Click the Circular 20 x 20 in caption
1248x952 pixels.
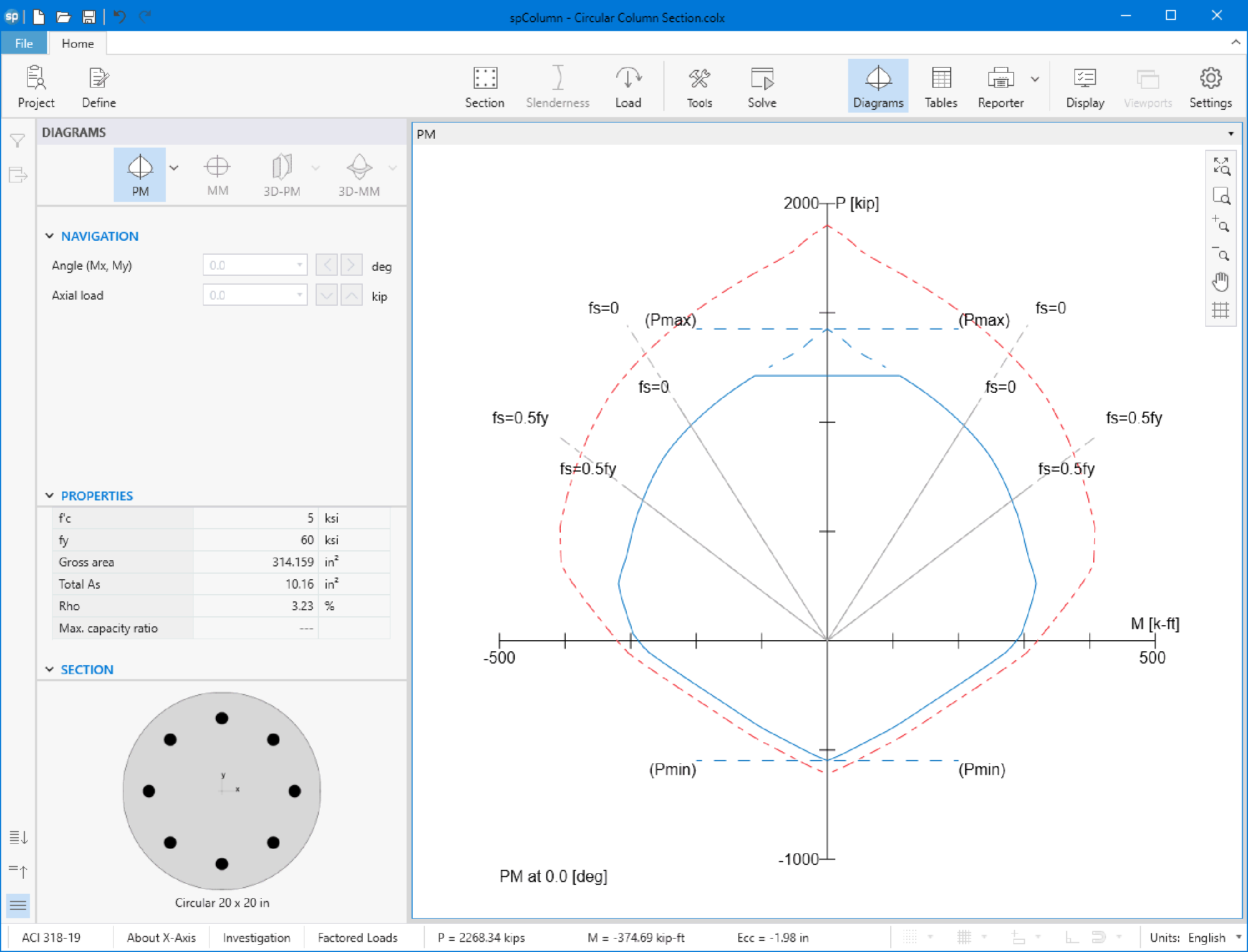coord(221,902)
